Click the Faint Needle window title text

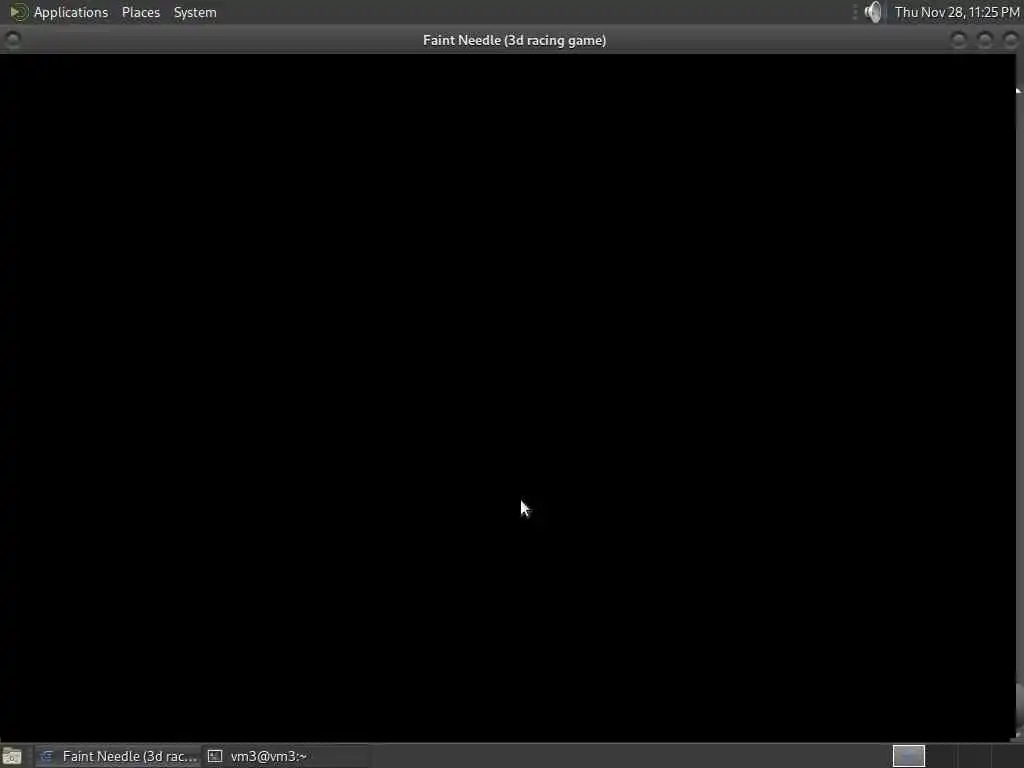point(514,40)
